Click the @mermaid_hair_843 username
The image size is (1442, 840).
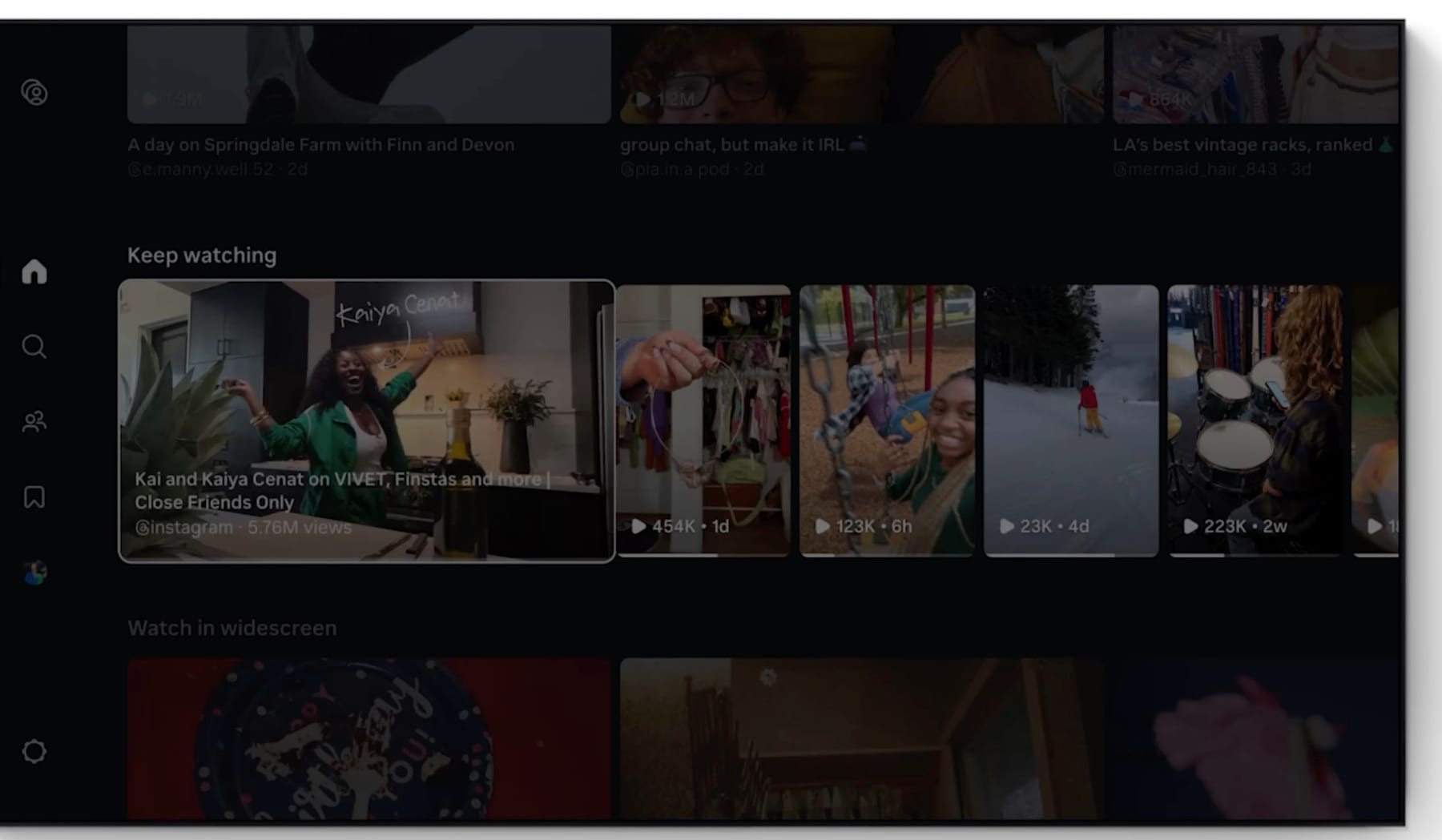1194,170
